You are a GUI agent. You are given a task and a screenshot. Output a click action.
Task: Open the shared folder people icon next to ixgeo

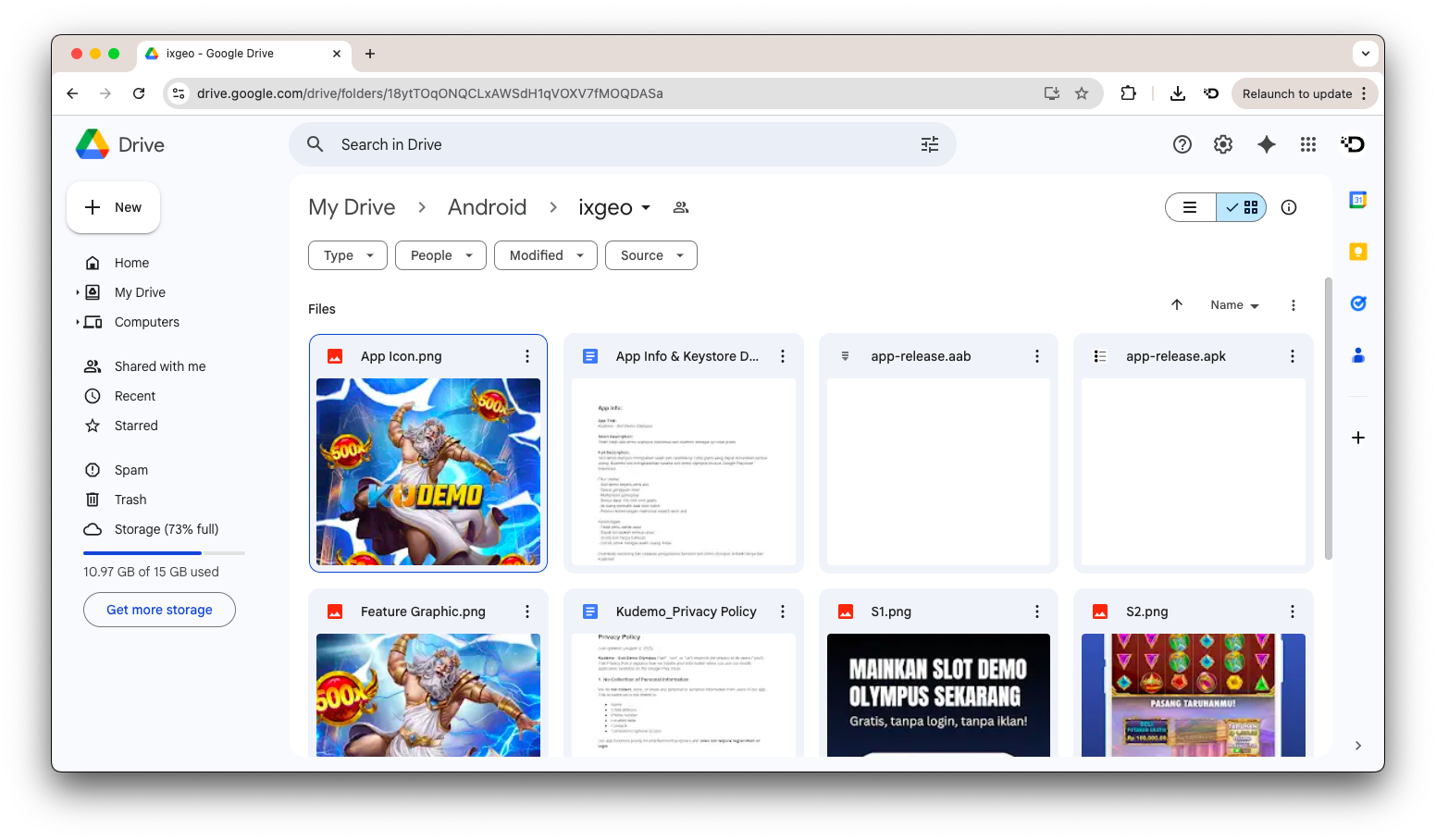pyautogui.click(x=681, y=207)
